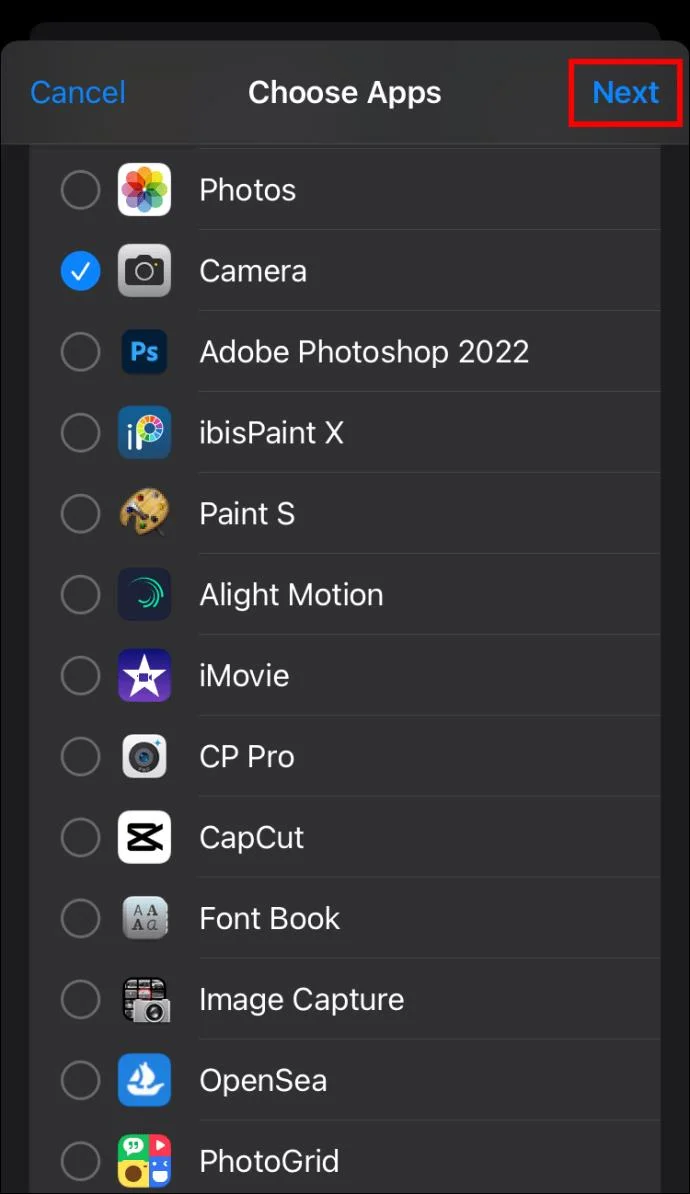Enable the Font Book selection circle

point(80,919)
